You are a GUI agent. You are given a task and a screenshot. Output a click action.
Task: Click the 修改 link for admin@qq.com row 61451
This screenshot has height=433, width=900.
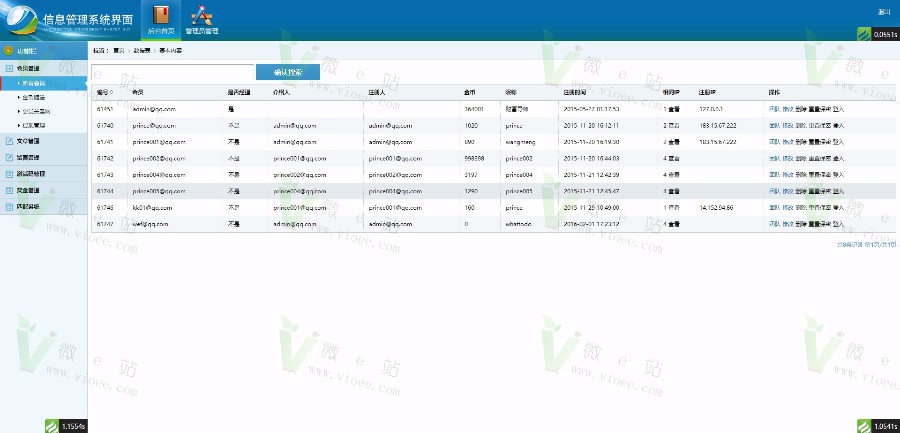(788, 109)
